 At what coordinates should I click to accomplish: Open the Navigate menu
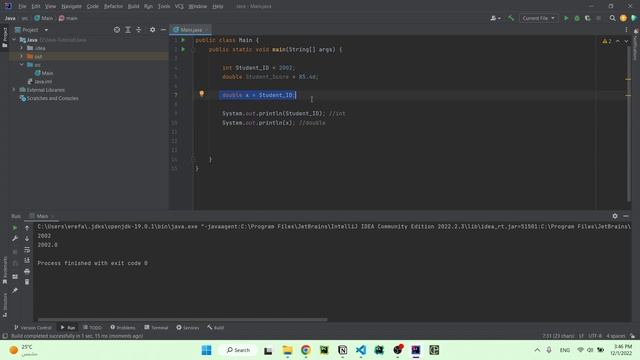pyautogui.click(x=71, y=7)
